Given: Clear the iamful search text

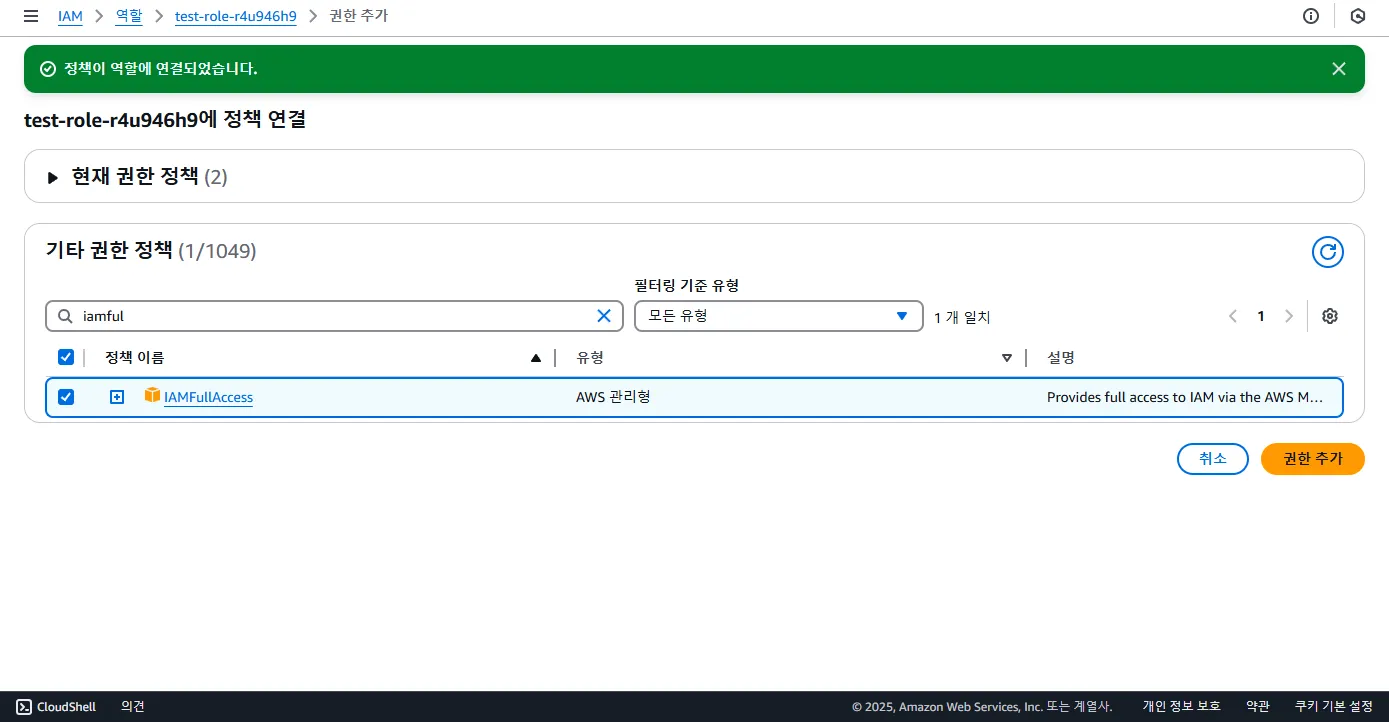Looking at the screenshot, I should tap(604, 316).
